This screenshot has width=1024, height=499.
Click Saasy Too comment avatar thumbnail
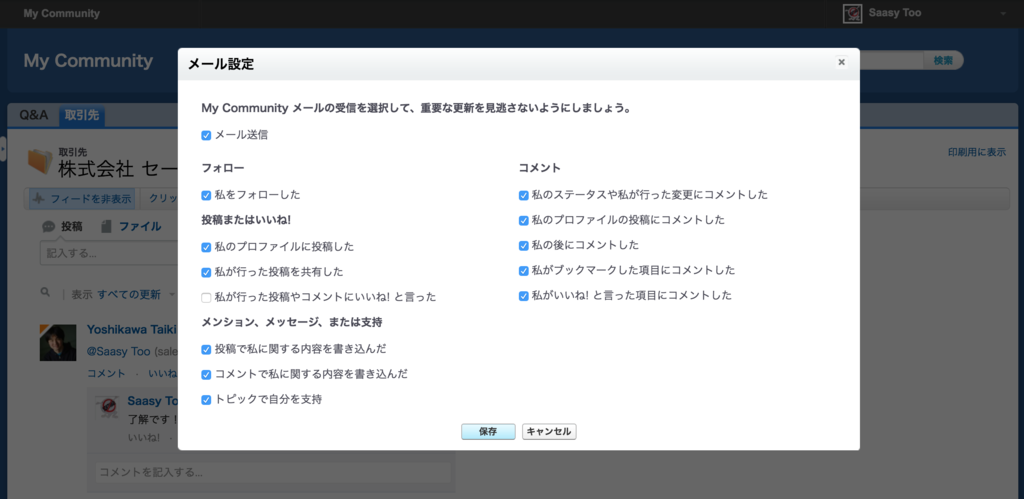[x=107, y=406]
